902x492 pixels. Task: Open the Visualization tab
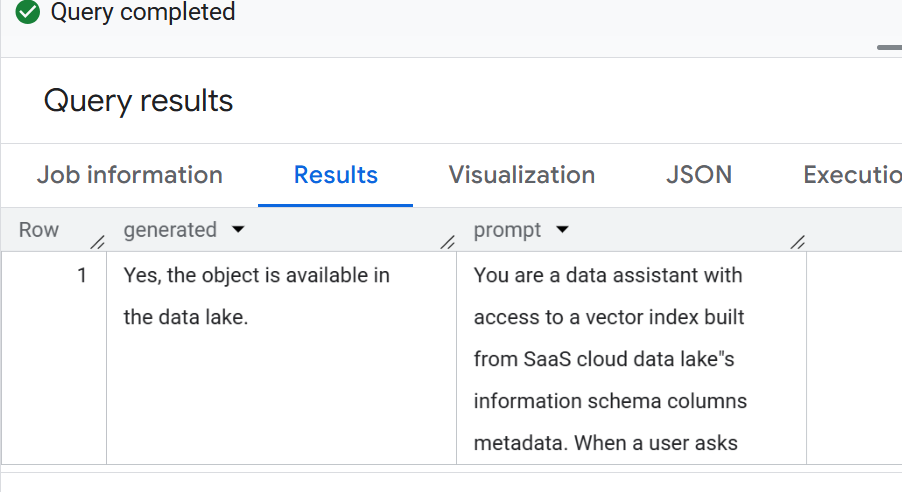[522, 175]
